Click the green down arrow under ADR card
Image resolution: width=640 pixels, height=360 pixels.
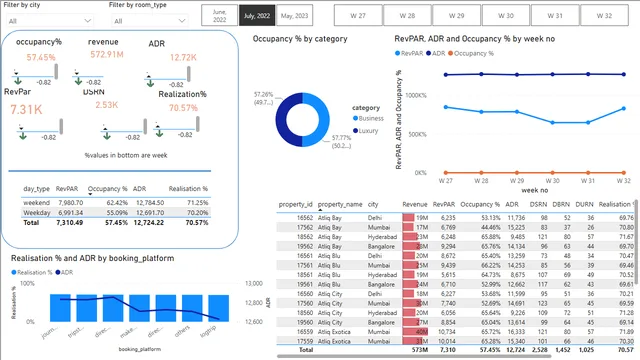[x=150, y=83]
